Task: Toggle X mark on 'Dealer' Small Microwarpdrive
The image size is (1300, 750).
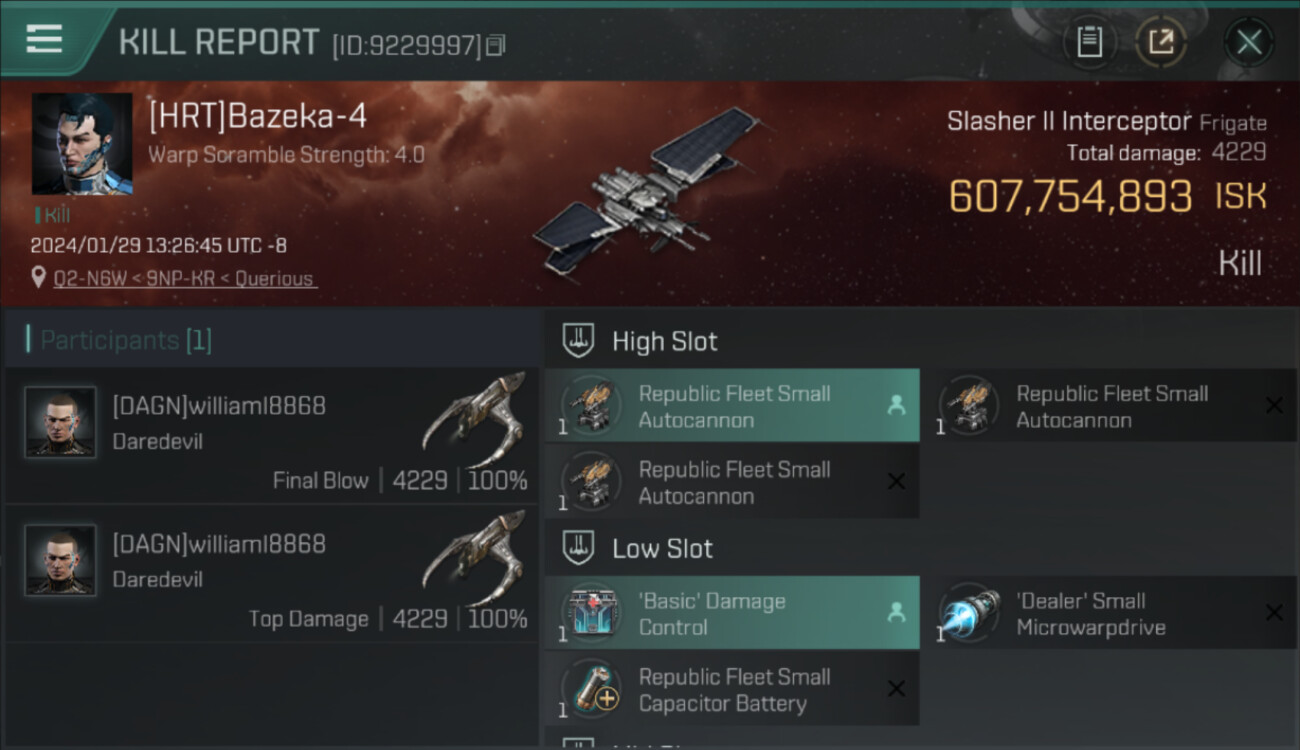Action: point(1274,612)
